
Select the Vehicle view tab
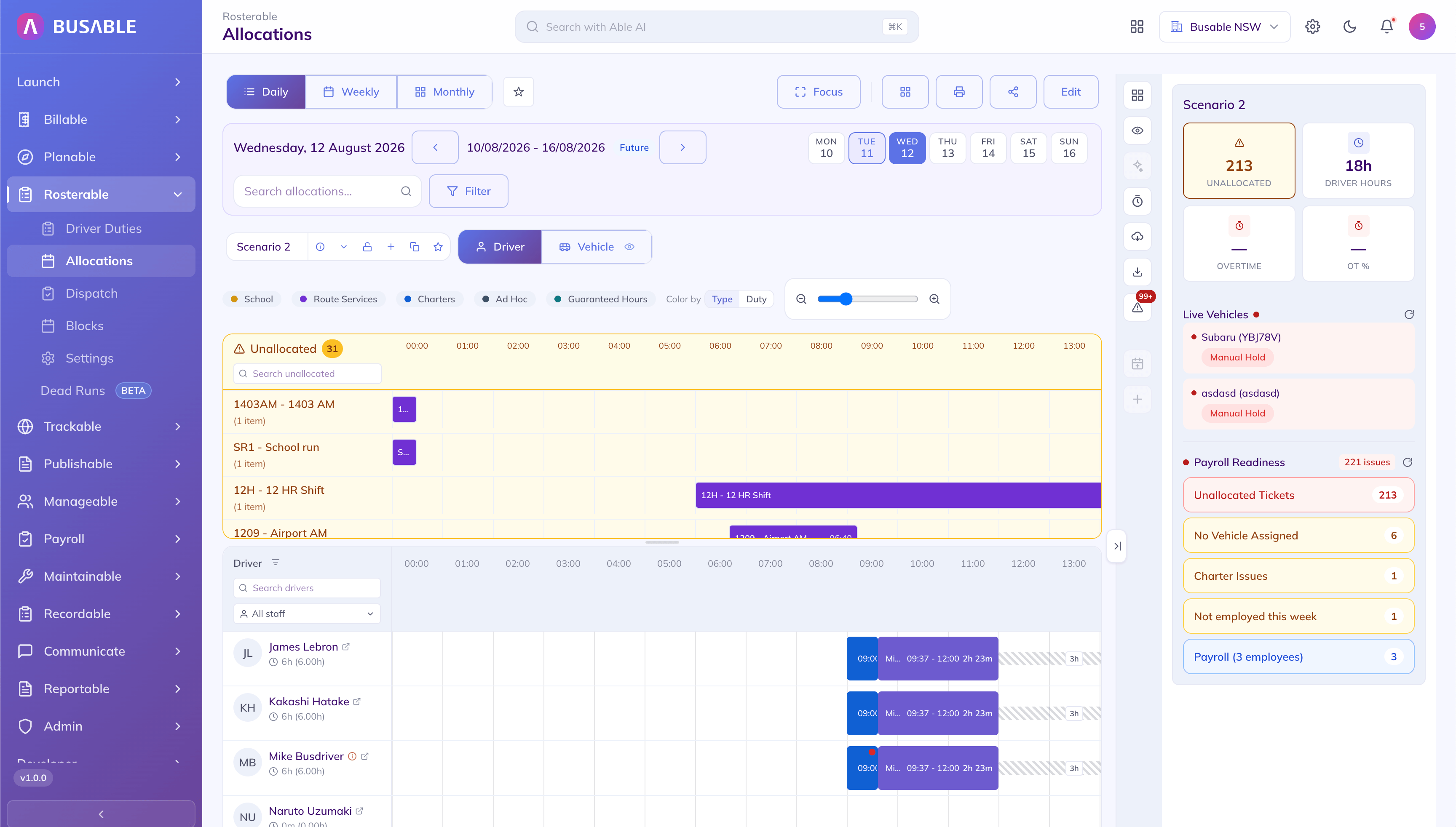pos(596,246)
